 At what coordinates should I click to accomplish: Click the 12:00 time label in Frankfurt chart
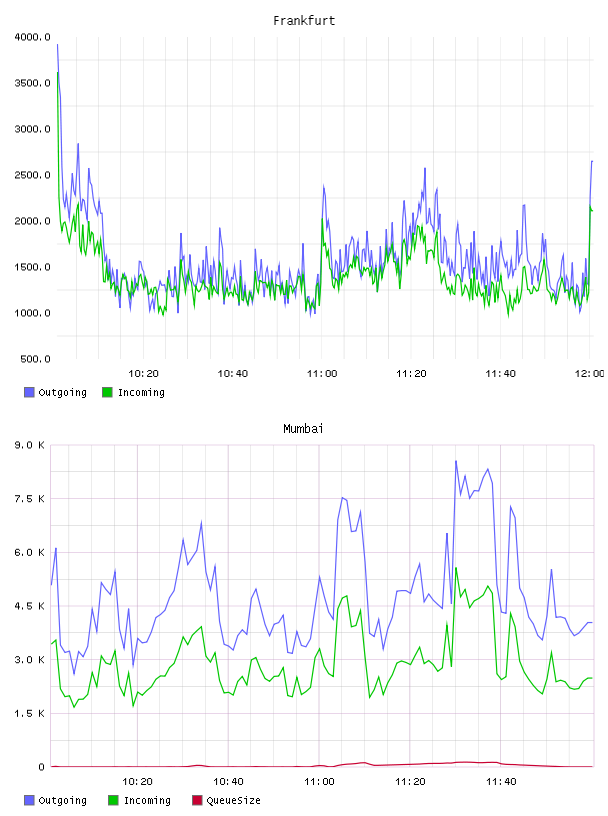589,374
